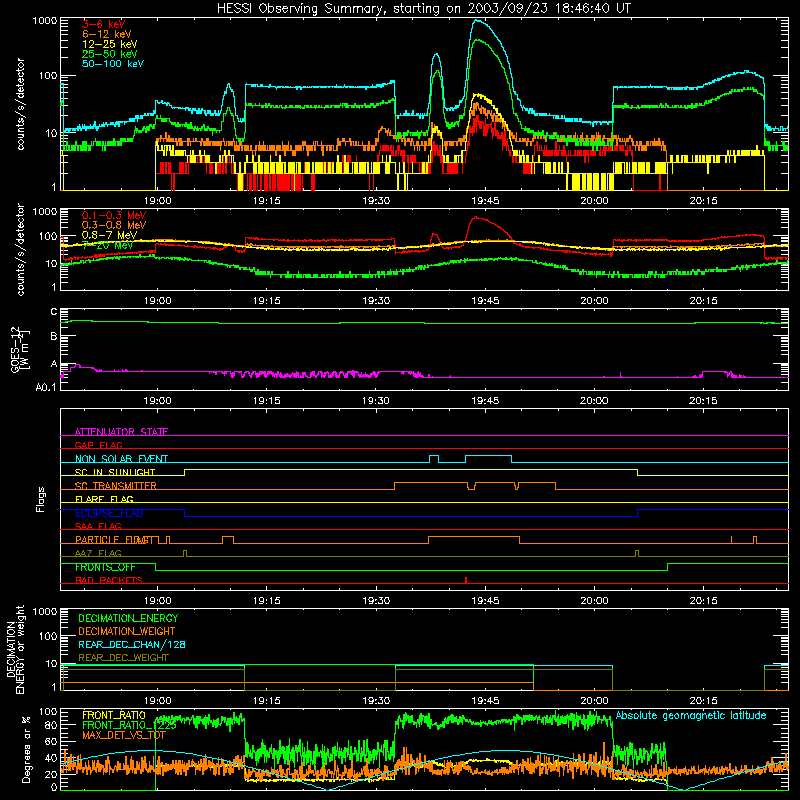Select the 7-20 MeV legend label
Image resolution: width=800 pixels, height=800 pixels.
coord(108,245)
